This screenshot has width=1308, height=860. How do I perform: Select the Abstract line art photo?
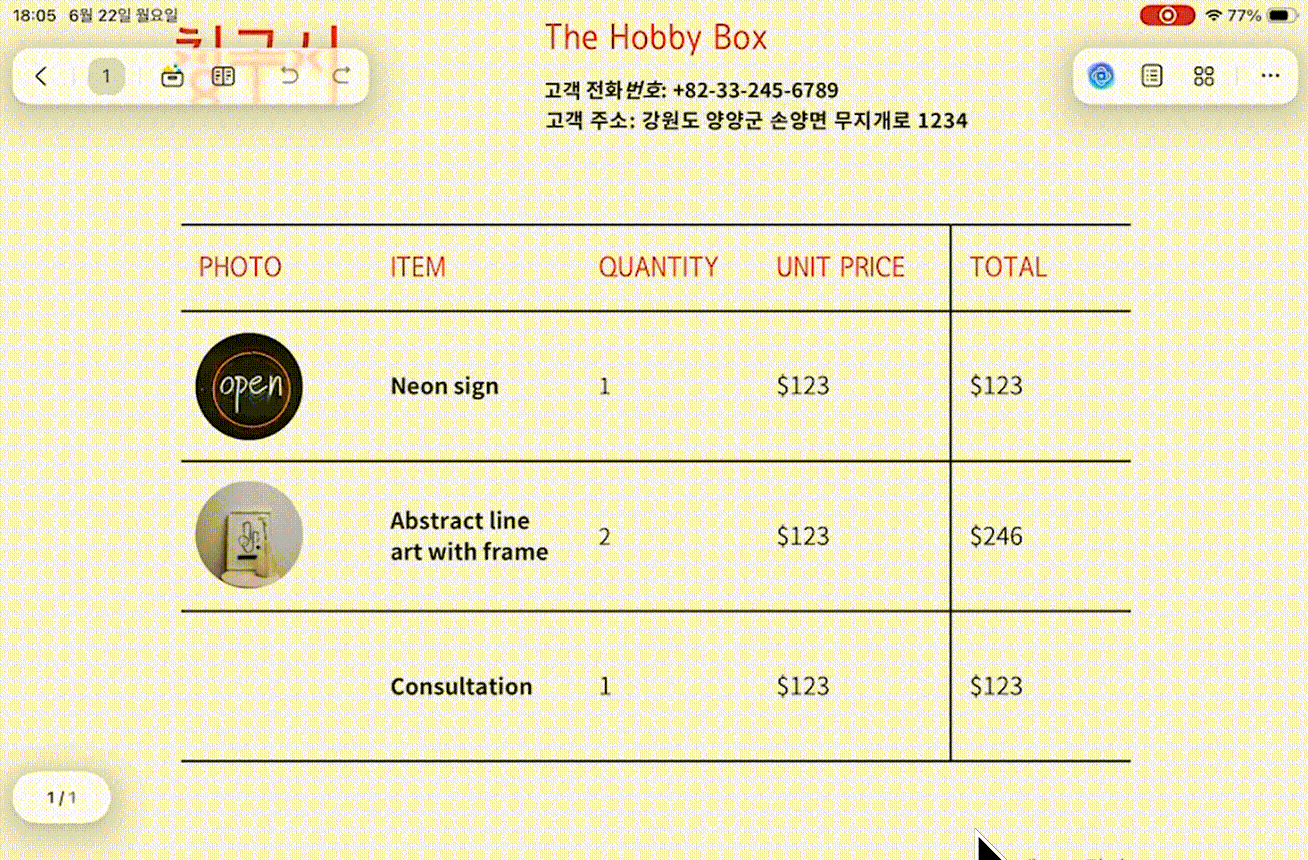point(249,535)
